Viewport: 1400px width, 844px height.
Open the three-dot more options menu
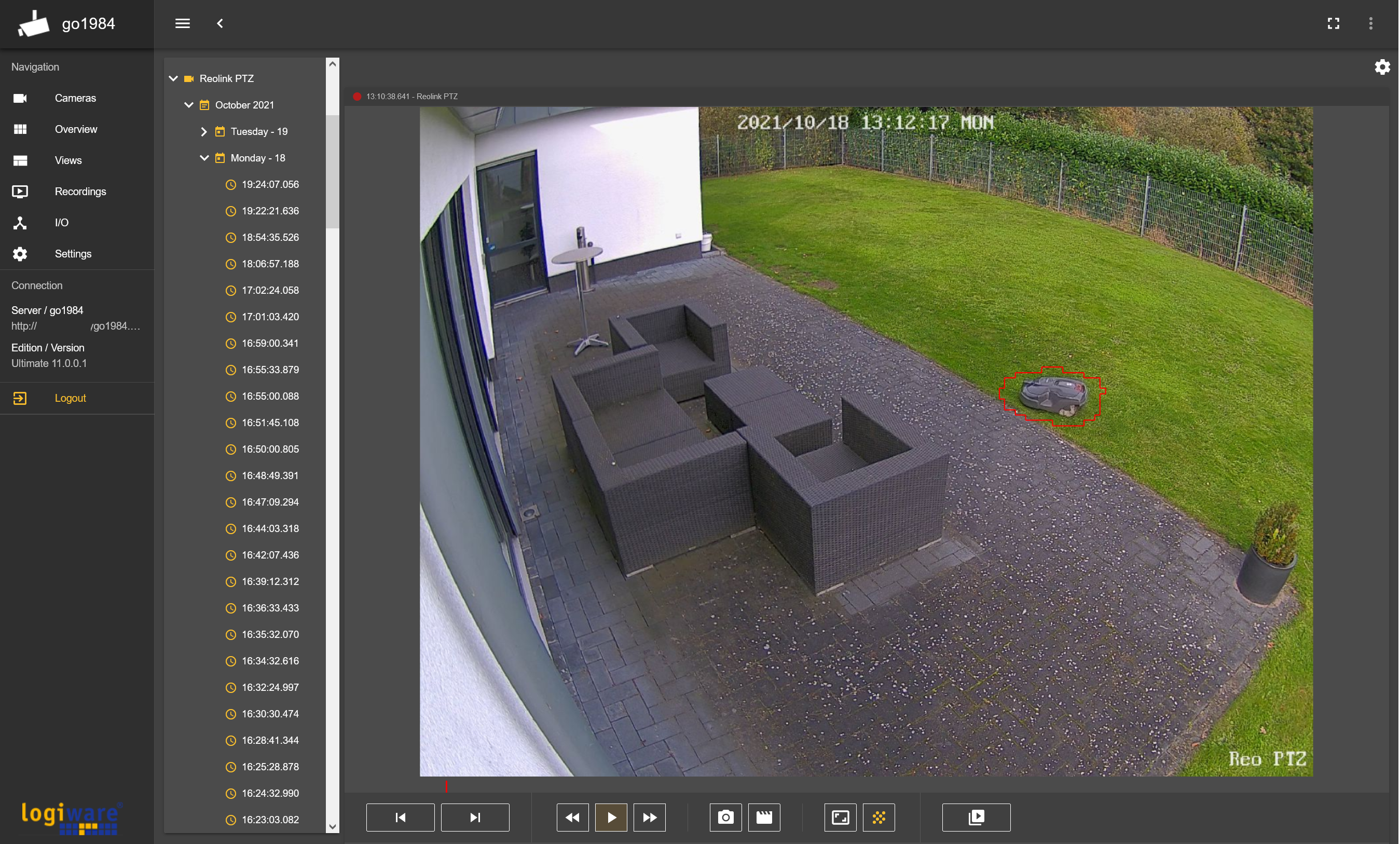[x=1370, y=23]
